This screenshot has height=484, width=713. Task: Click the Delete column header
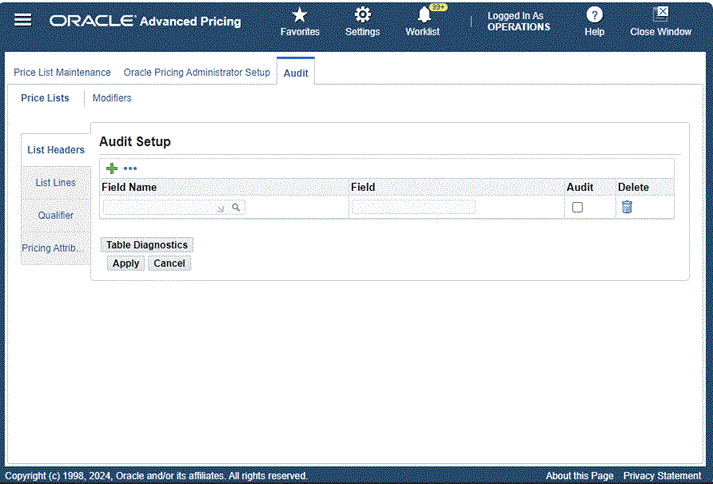633,187
